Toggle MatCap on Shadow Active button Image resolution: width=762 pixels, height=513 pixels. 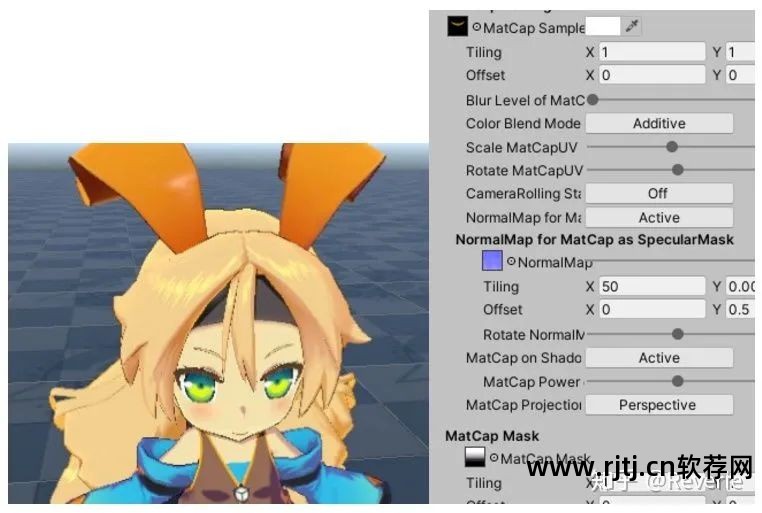click(658, 357)
